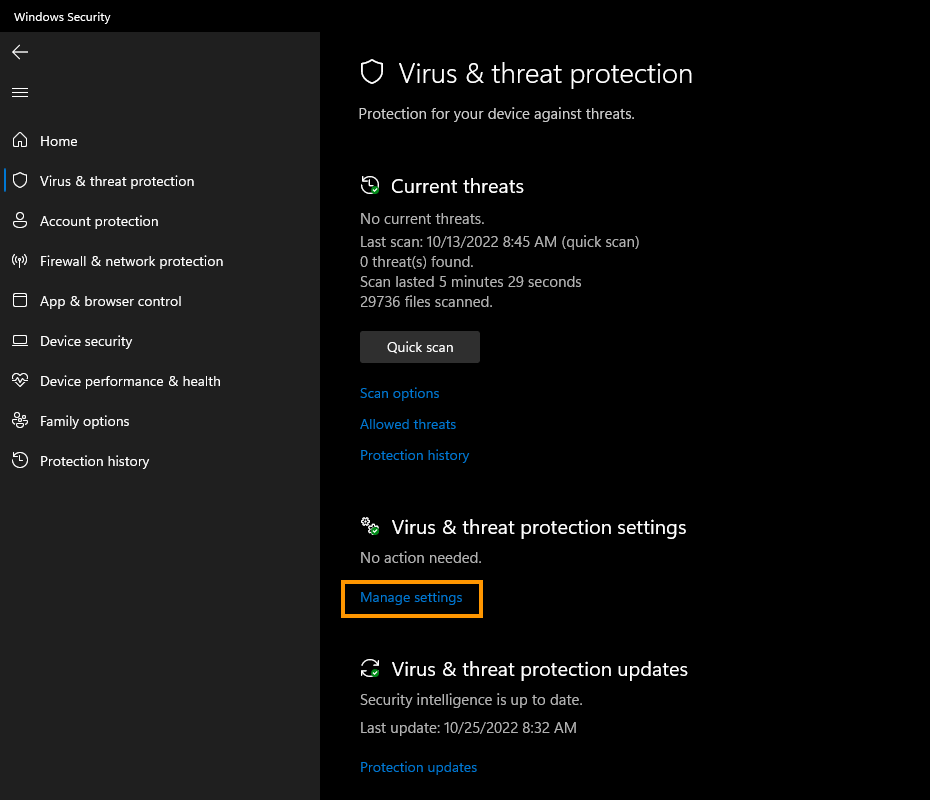This screenshot has height=800, width=930.
Task: Click the Current threats heading
Action: [457, 186]
